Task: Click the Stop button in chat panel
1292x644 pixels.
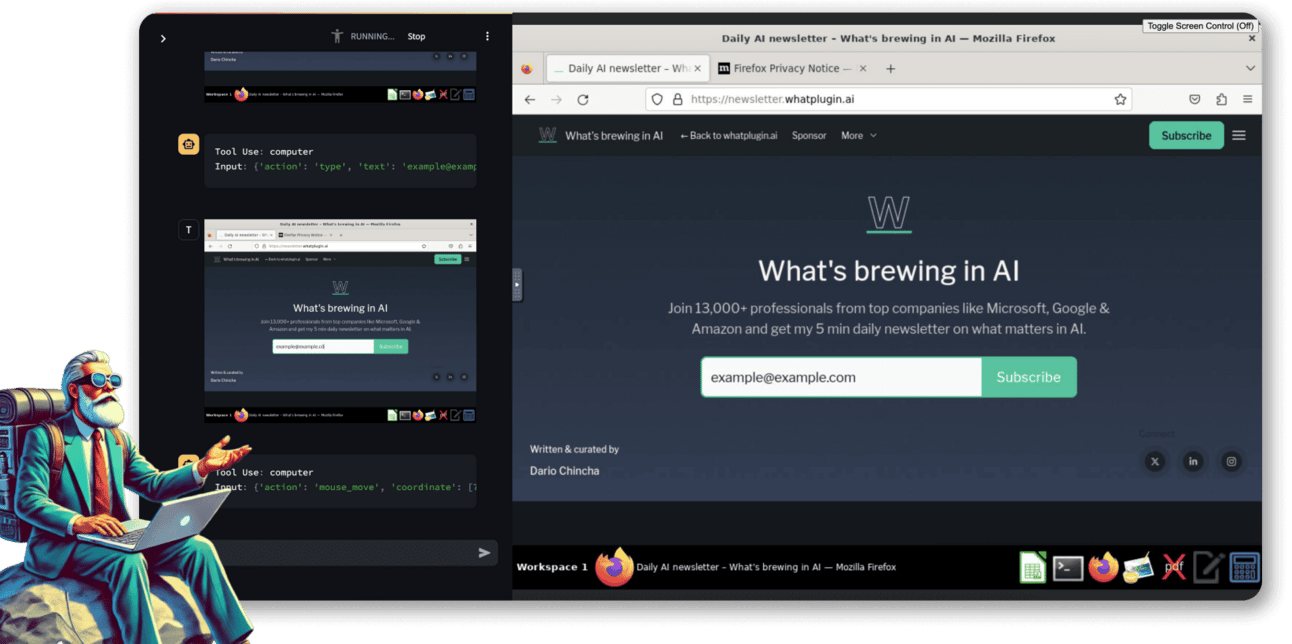Action: (416, 36)
